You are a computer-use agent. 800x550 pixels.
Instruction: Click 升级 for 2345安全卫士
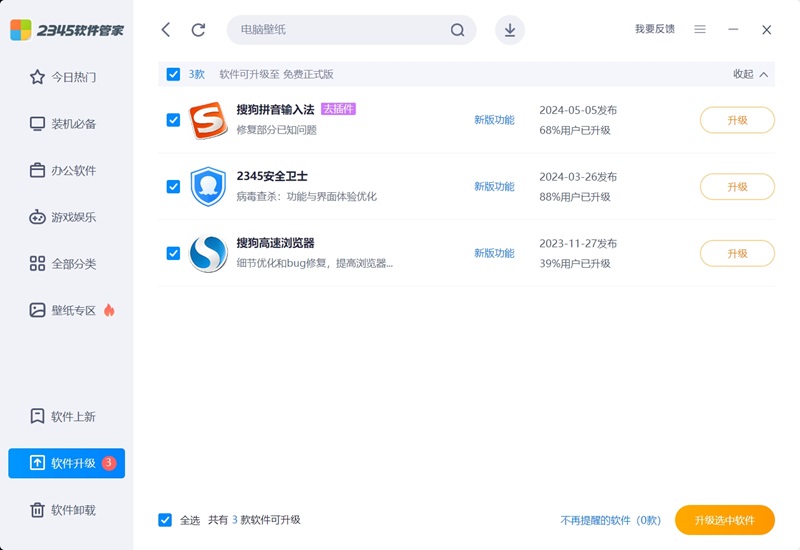pyautogui.click(x=737, y=187)
